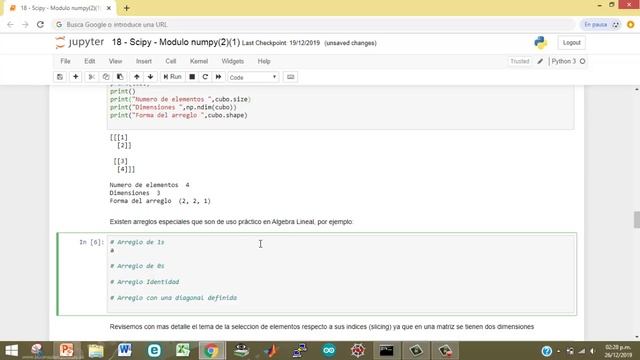Run the selected cell
Screen dimensions: 640x360
coord(172,77)
